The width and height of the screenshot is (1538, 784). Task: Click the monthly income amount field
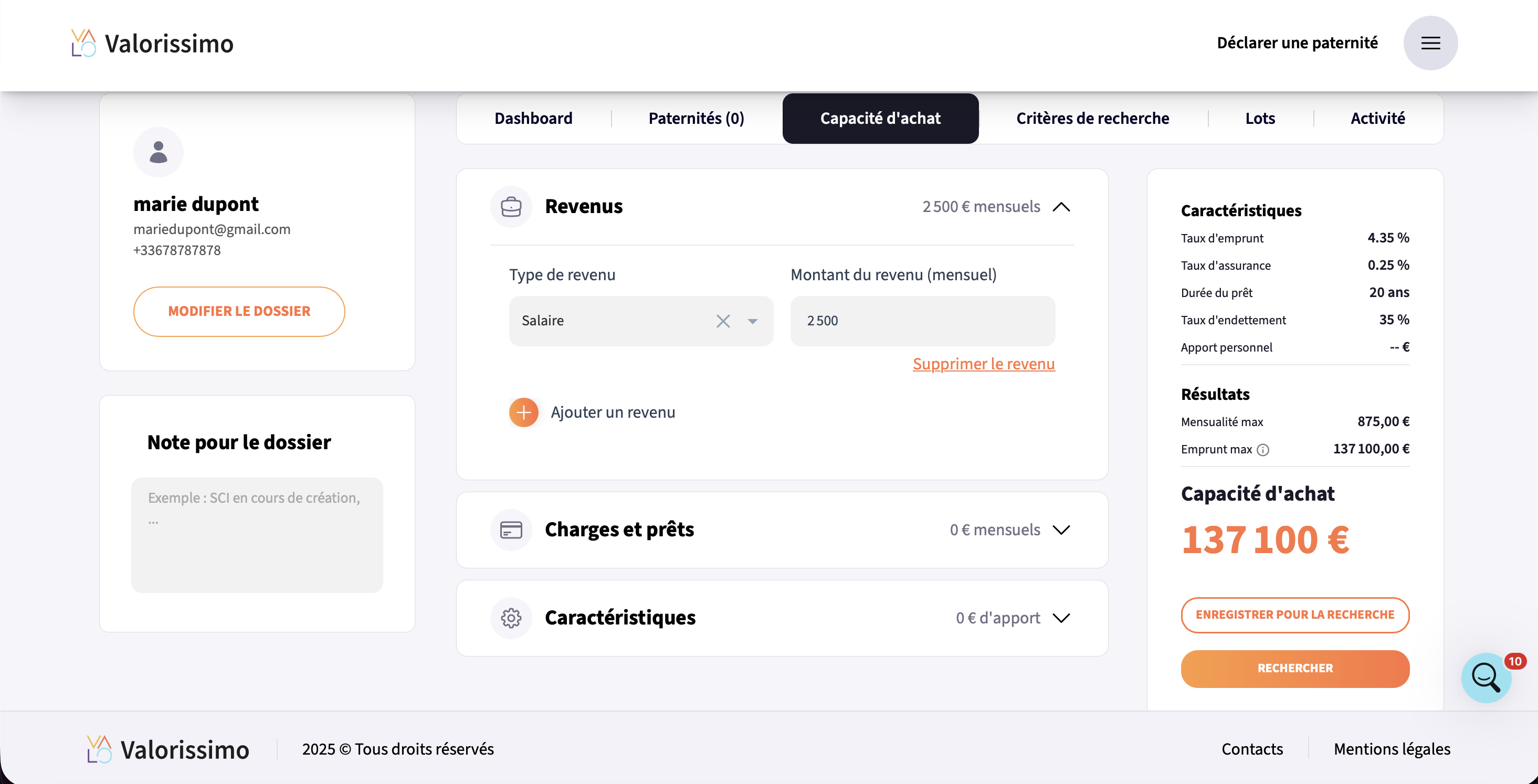[922, 321]
